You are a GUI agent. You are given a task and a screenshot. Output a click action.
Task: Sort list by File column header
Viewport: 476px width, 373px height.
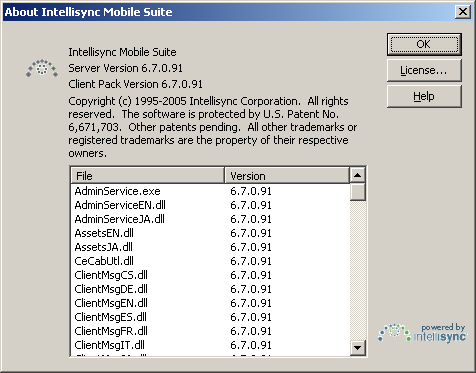click(147, 175)
